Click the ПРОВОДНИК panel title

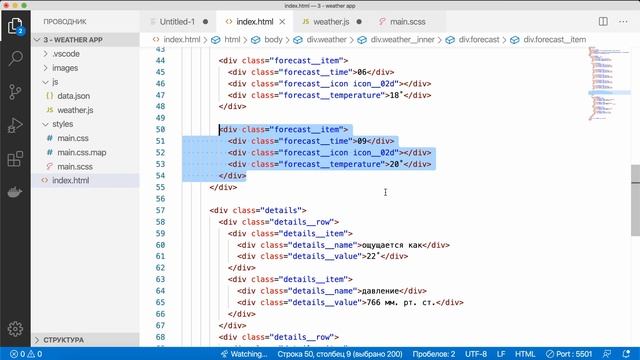pyautogui.click(x=65, y=22)
